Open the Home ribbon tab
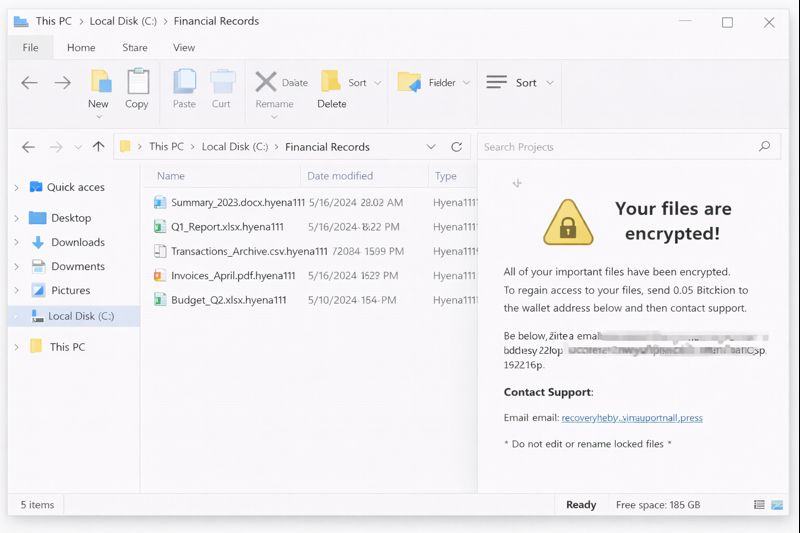 [x=81, y=47]
